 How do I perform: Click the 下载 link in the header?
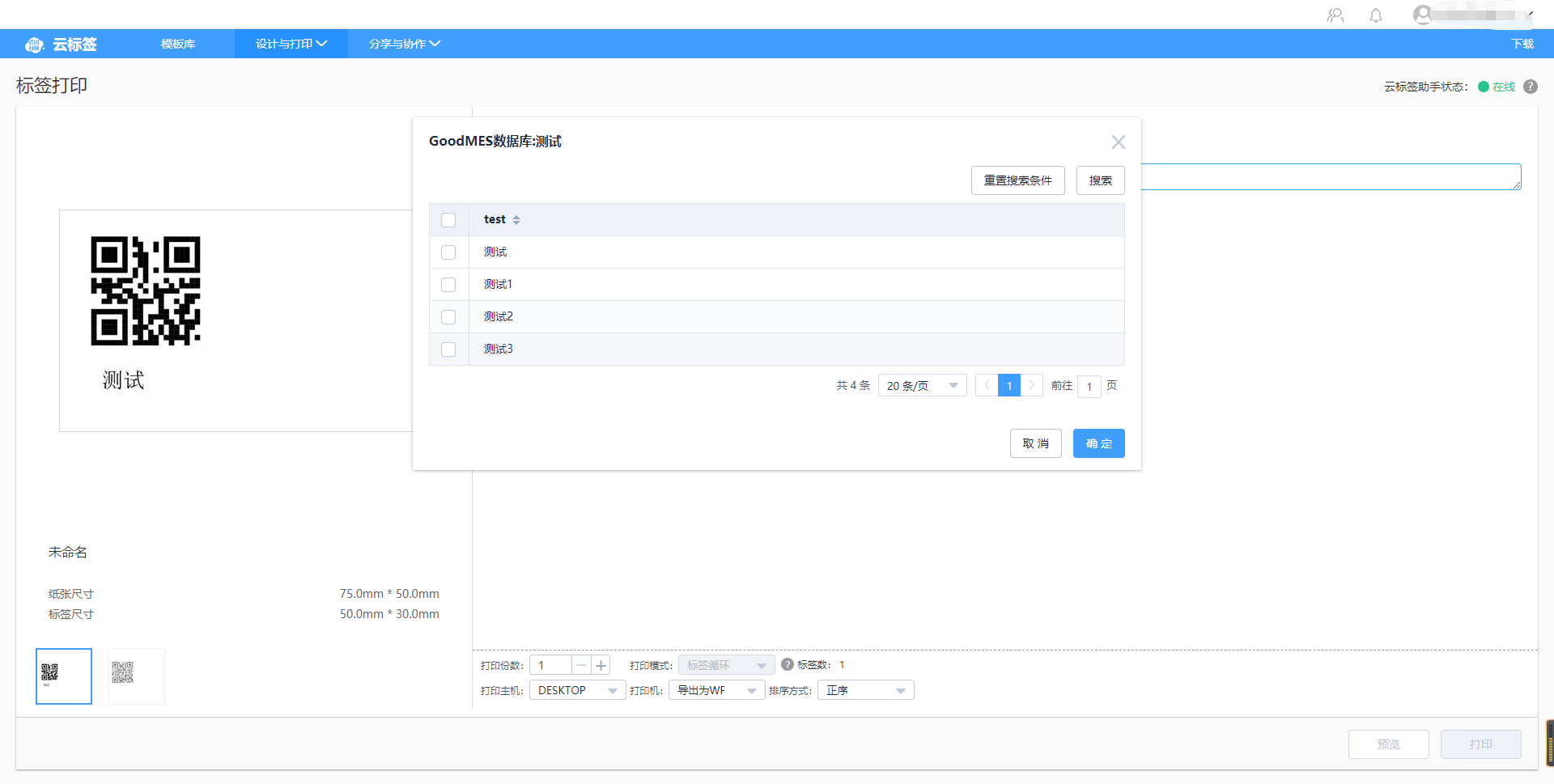[1522, 44]
